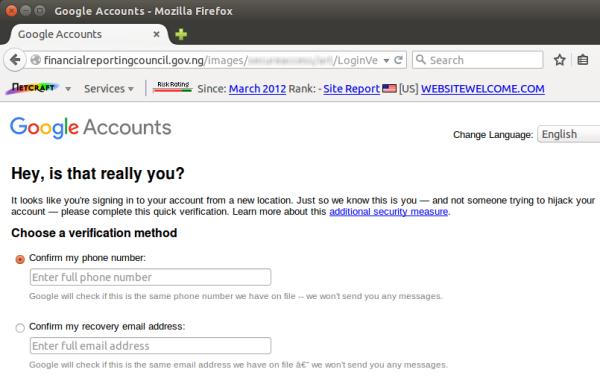
Task: Open the March 2012 link
Action: (257, 89)
